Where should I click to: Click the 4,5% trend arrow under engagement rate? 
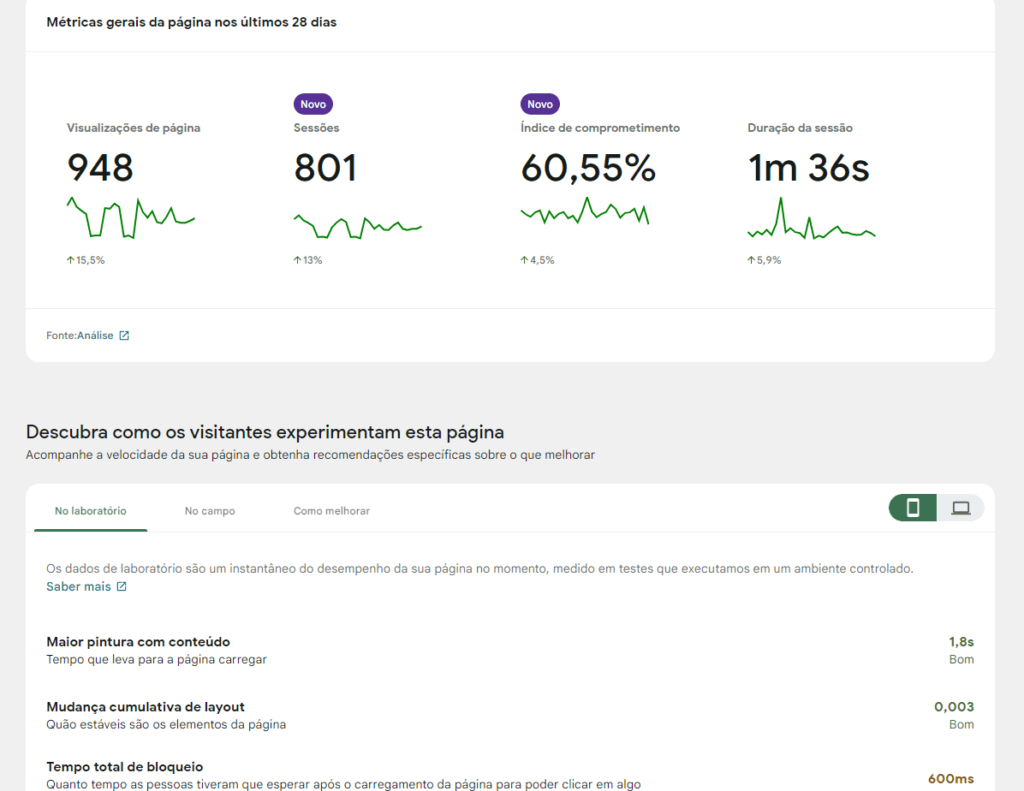(x=523, y=259)
